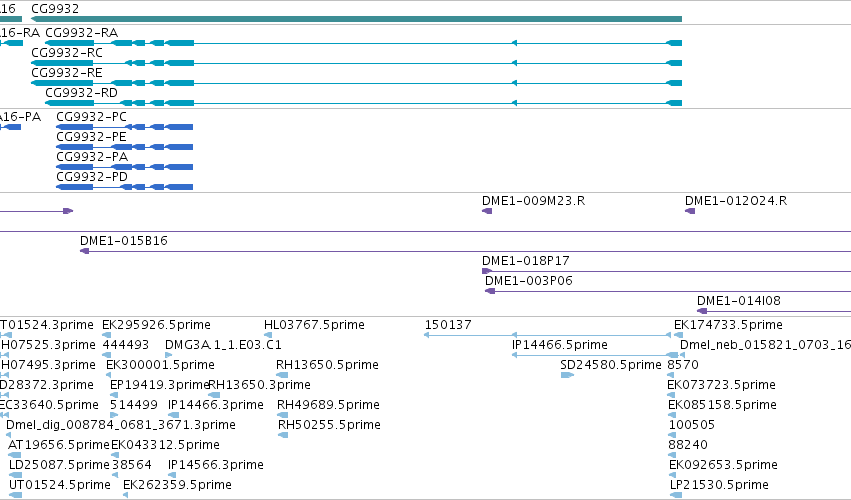Screen dimensions: 851x500
Task: Click the DME1-014I08 clone feature
Action: [x=774, y=311]
